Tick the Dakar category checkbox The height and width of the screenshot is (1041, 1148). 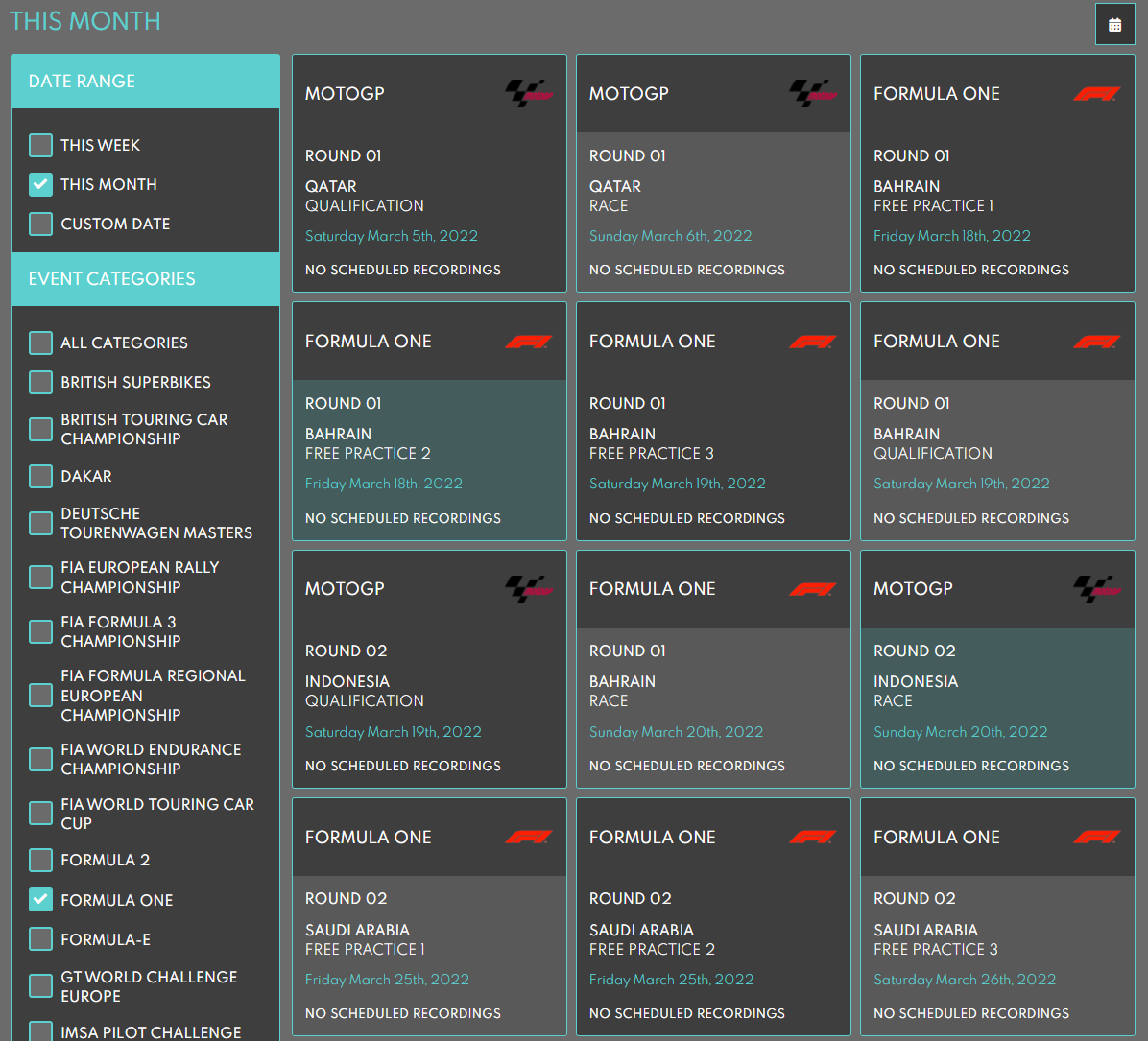(x=40, y=476)
